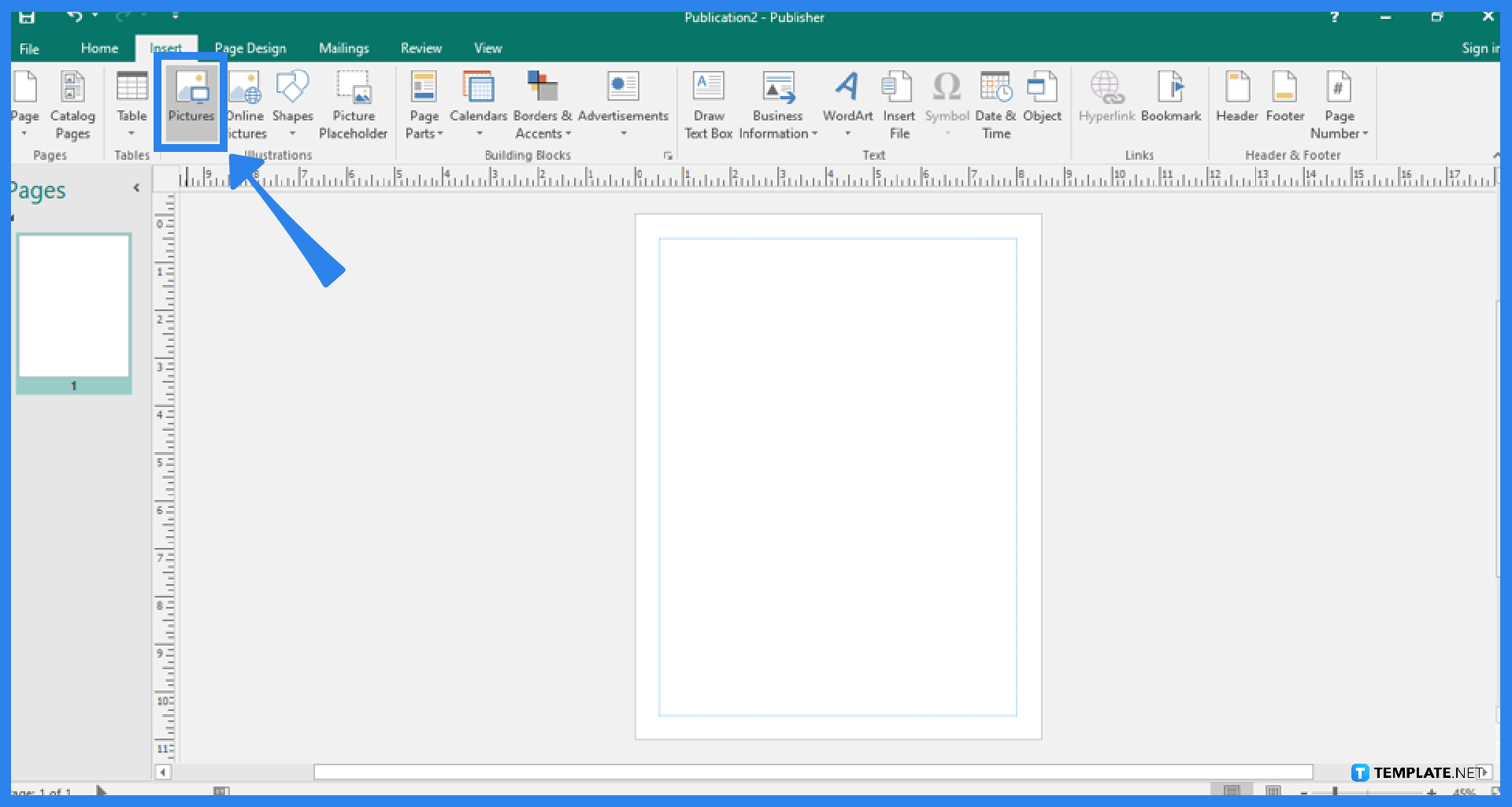Insert Date & Time
The height and width of the screenshot is (807, 1512).
pos(995,102)
